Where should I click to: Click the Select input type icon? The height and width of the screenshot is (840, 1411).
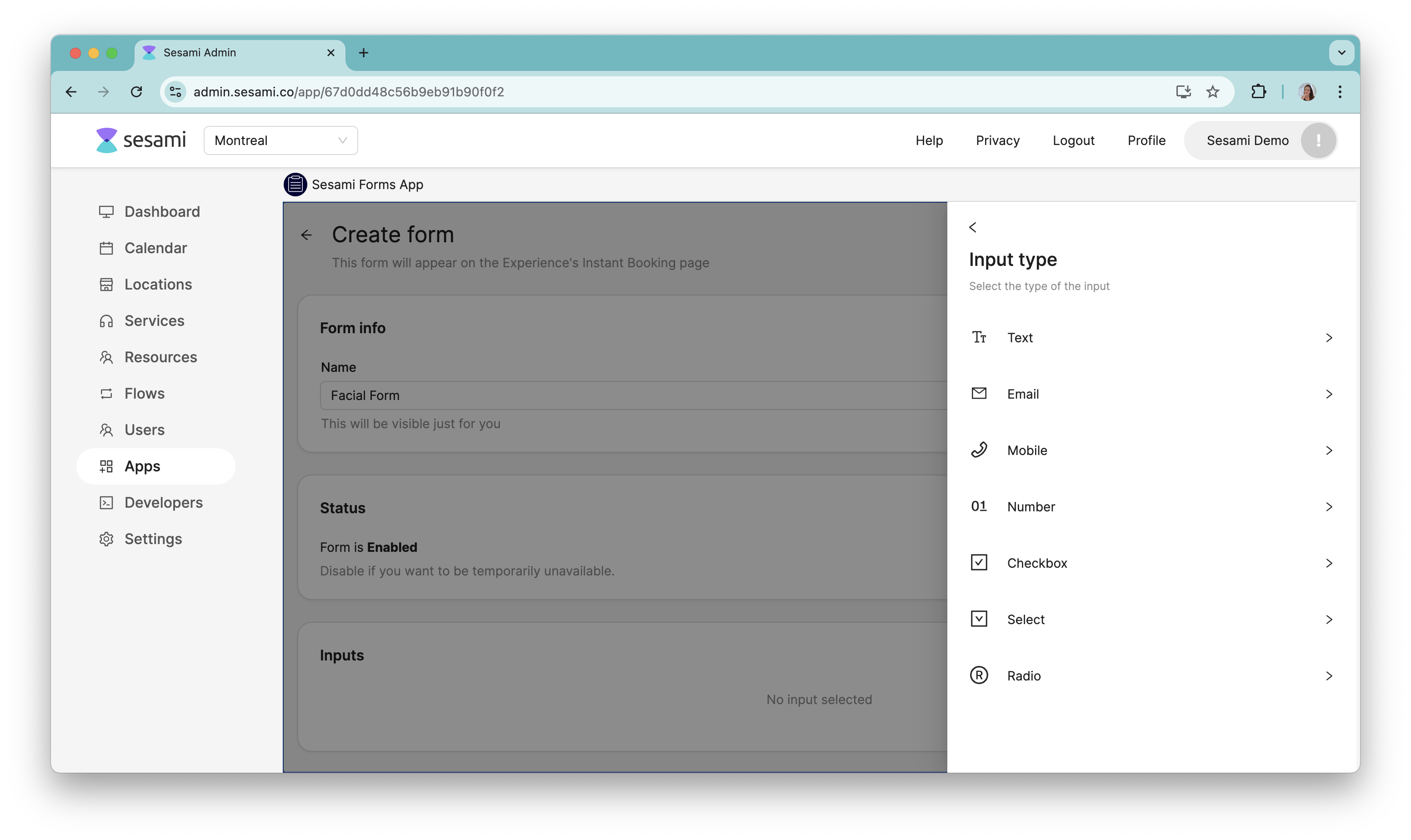pos(979,619)
